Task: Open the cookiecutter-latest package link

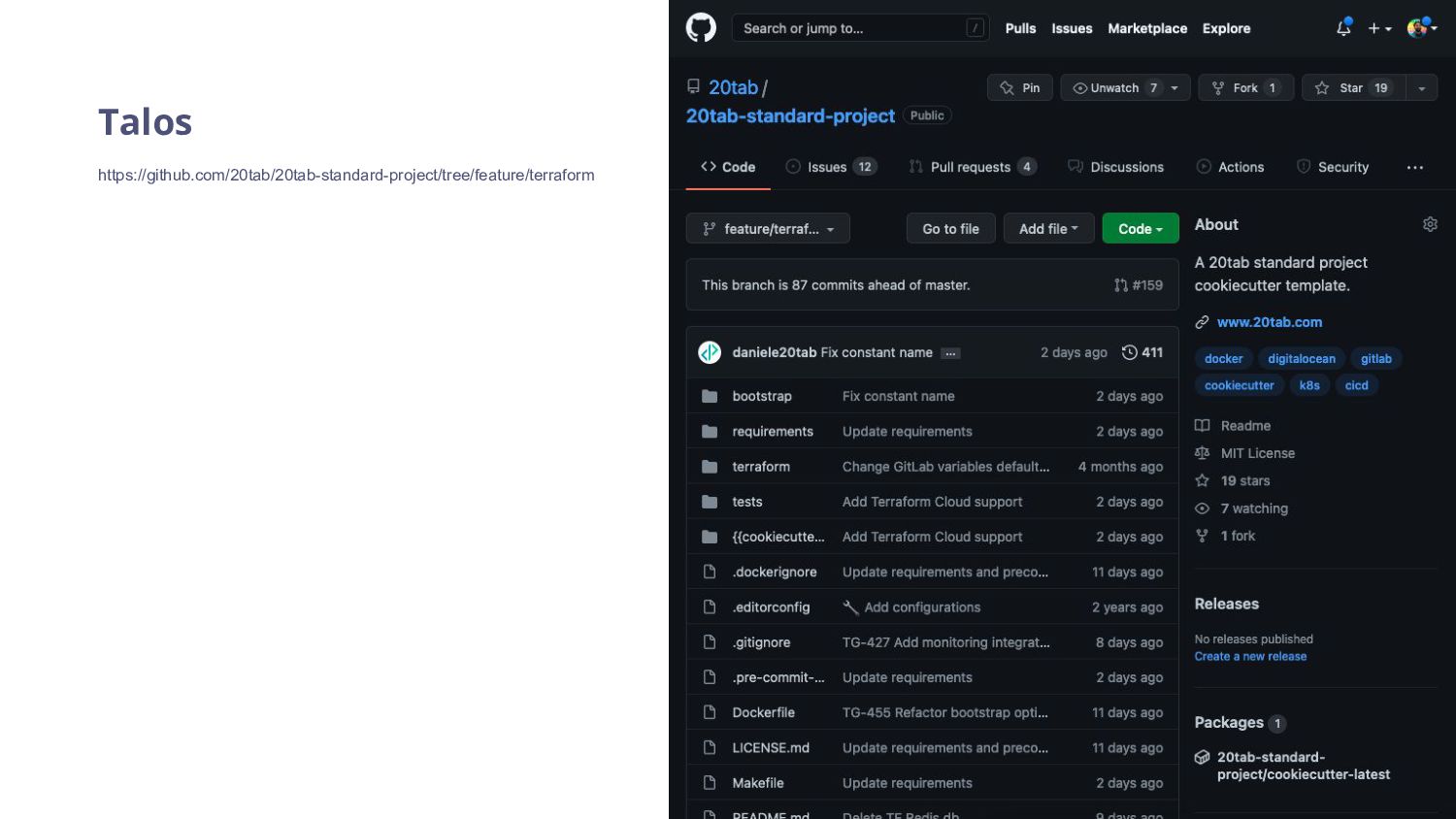Action: coord(1304,766)
